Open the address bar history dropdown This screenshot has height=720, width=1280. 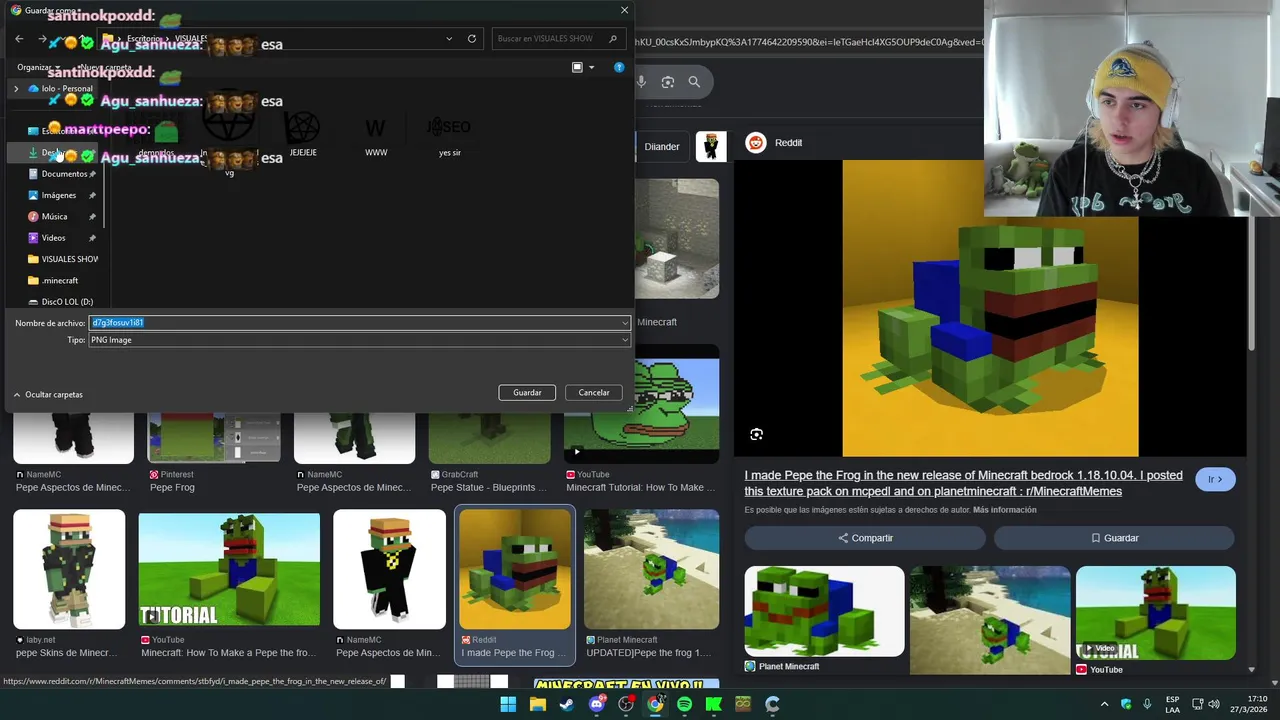[449, 39]
